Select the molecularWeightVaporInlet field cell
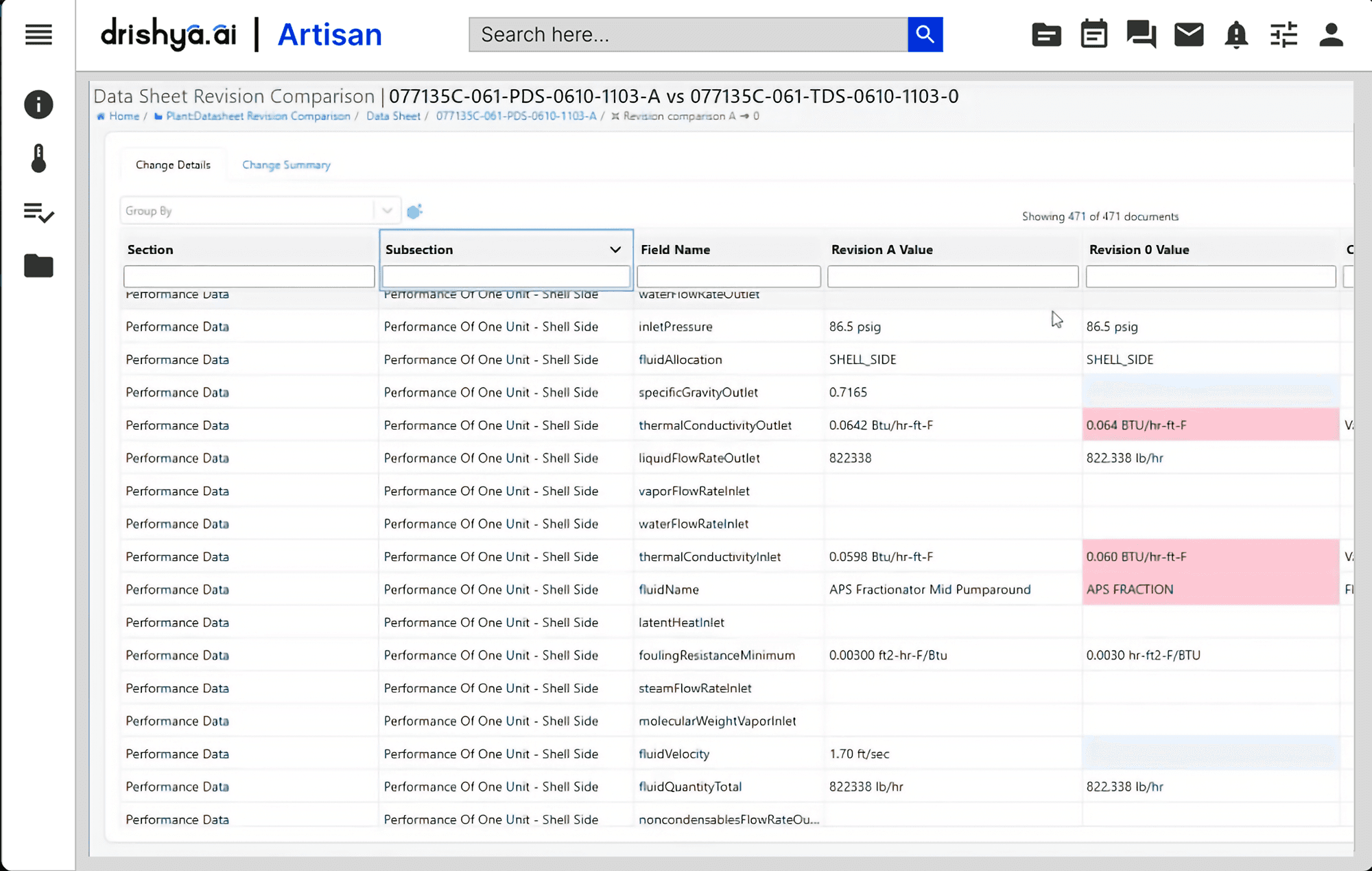1372x871 pixels. point(729,721)
